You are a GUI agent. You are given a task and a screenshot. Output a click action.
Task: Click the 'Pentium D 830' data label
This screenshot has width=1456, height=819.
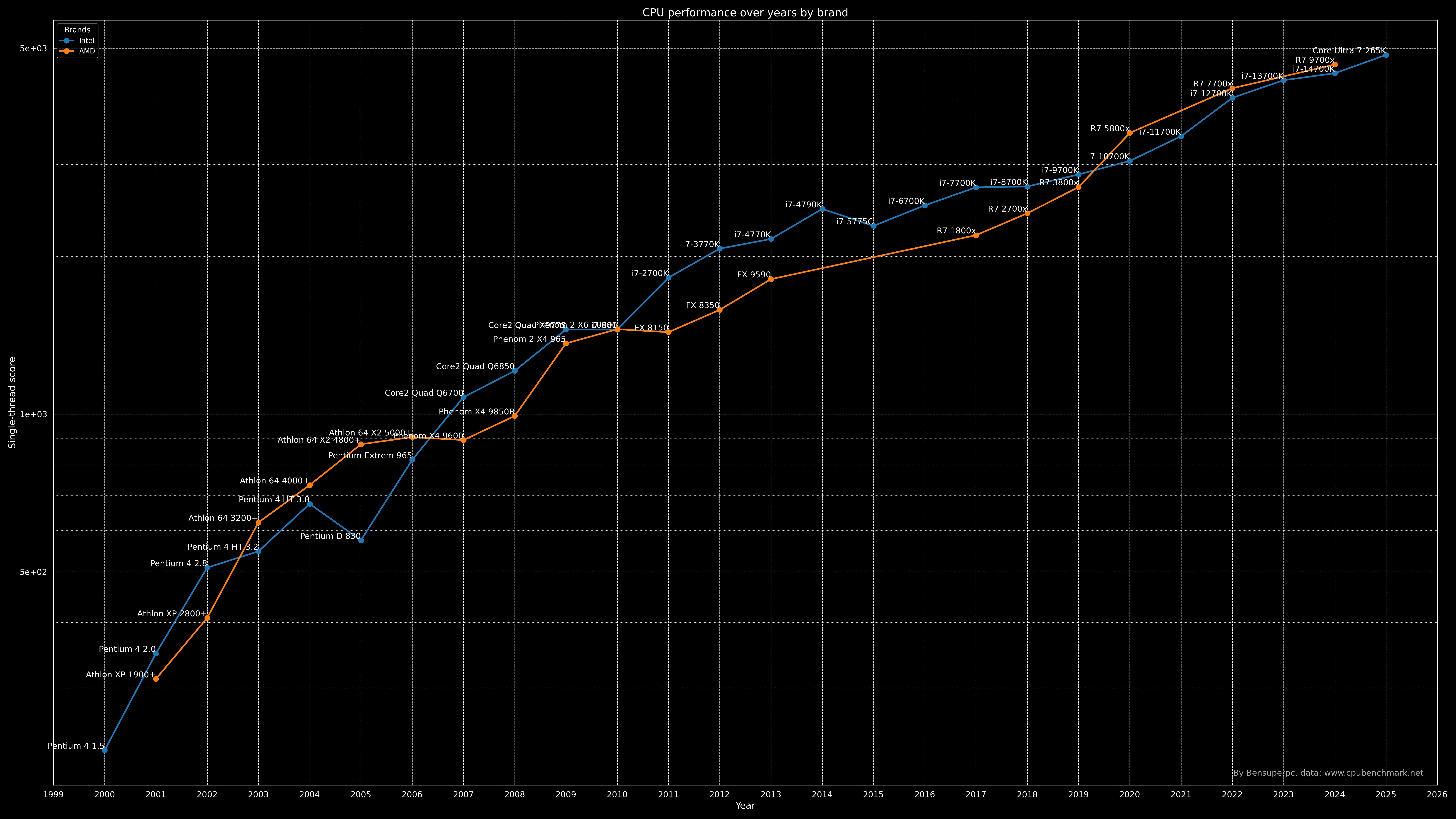pyautogui.click(x=331, y=536)
